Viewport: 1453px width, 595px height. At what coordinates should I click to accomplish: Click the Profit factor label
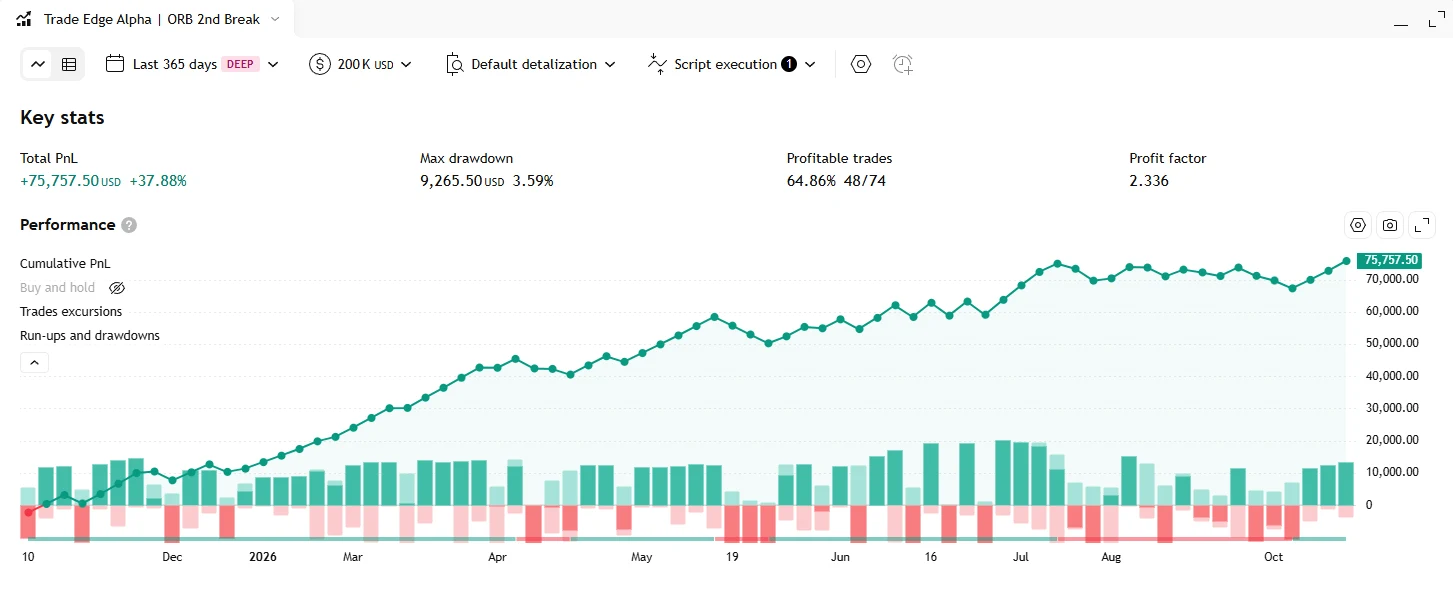point(1168,158)
